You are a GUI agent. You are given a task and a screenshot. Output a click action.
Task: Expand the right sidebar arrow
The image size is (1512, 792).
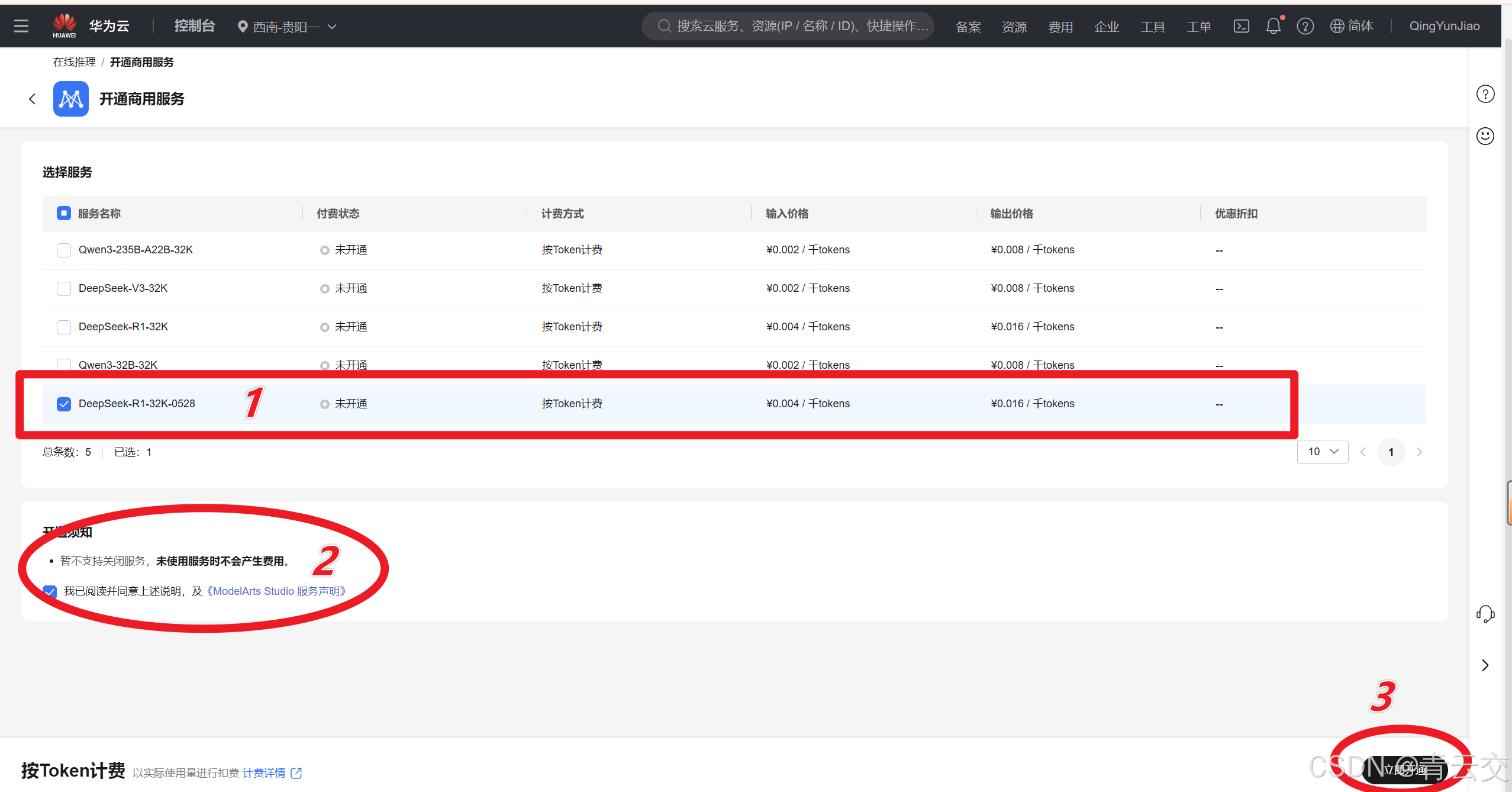pyautogui.click(x=1485, y=665)
